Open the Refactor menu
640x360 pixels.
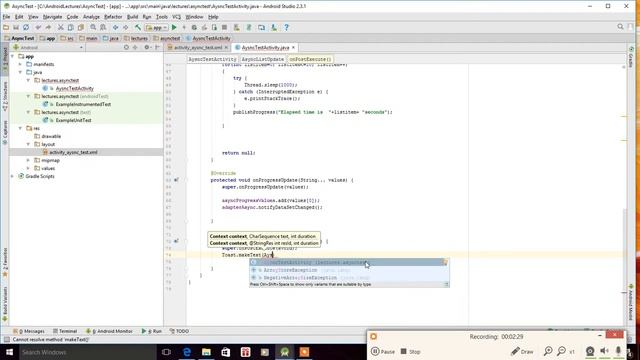coord(113,17)
